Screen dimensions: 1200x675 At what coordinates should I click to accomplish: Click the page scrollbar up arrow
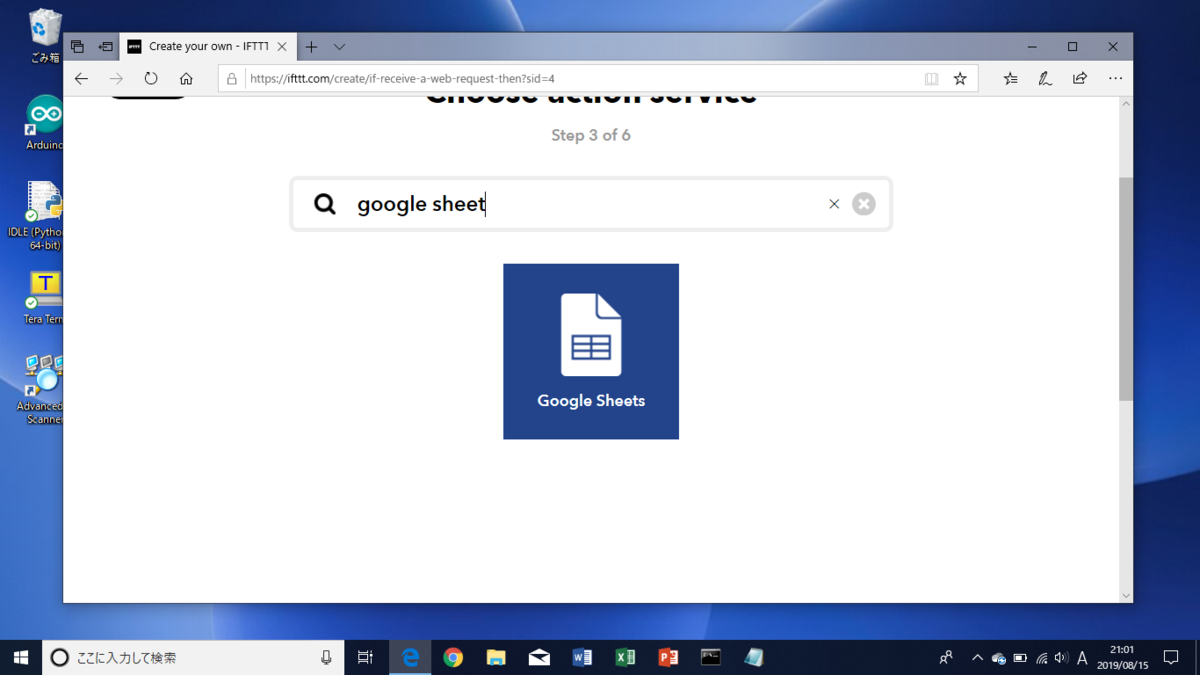point(1126,104)
